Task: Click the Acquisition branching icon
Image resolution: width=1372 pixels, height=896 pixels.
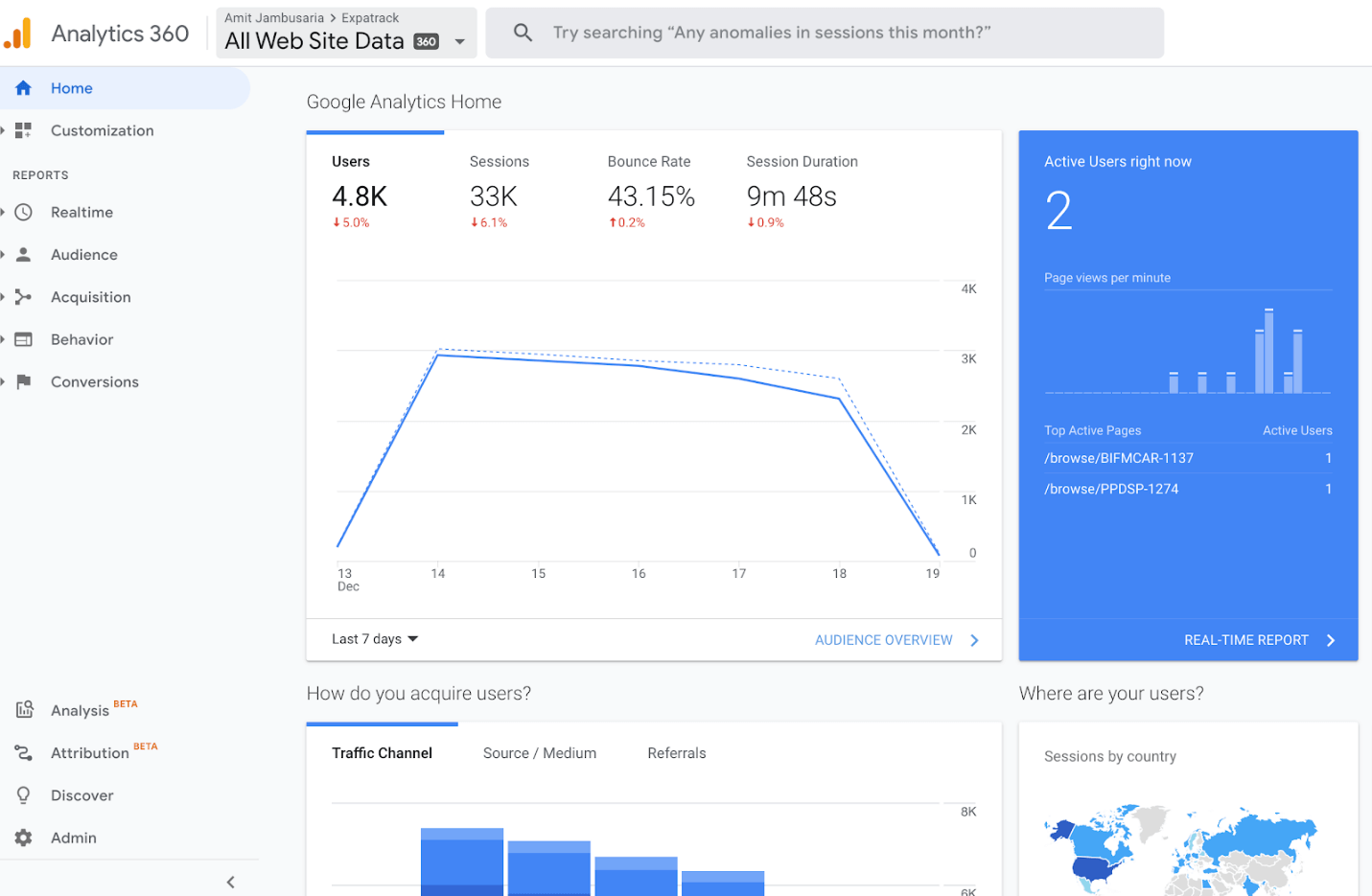Action: 24,297
